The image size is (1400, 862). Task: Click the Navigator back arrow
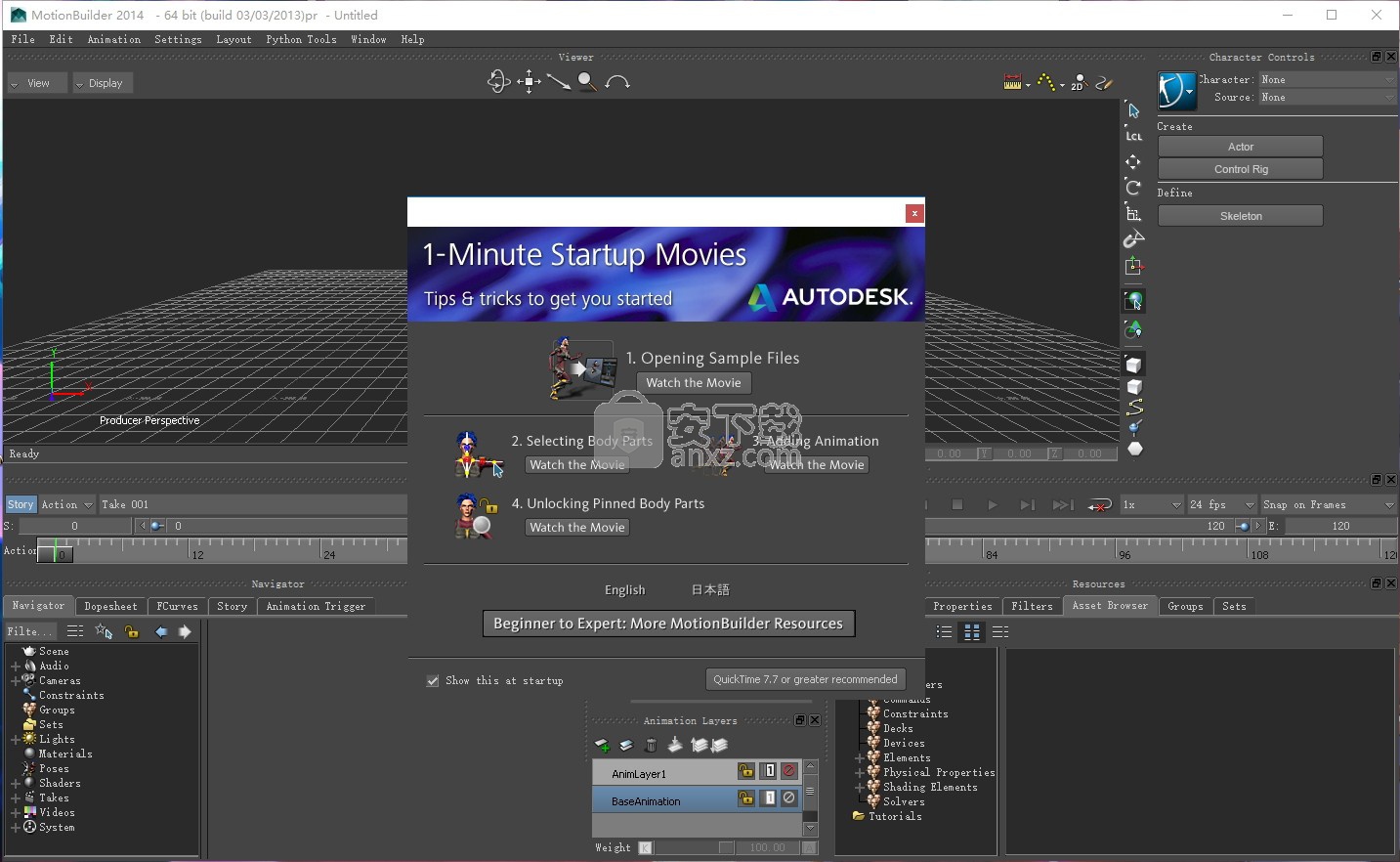click(x=161, y=632)
